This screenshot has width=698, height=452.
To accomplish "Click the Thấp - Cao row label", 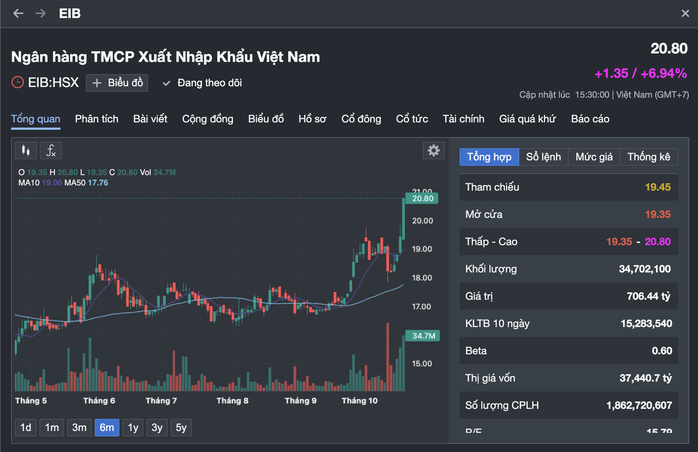I will click(x=491, y=242).
